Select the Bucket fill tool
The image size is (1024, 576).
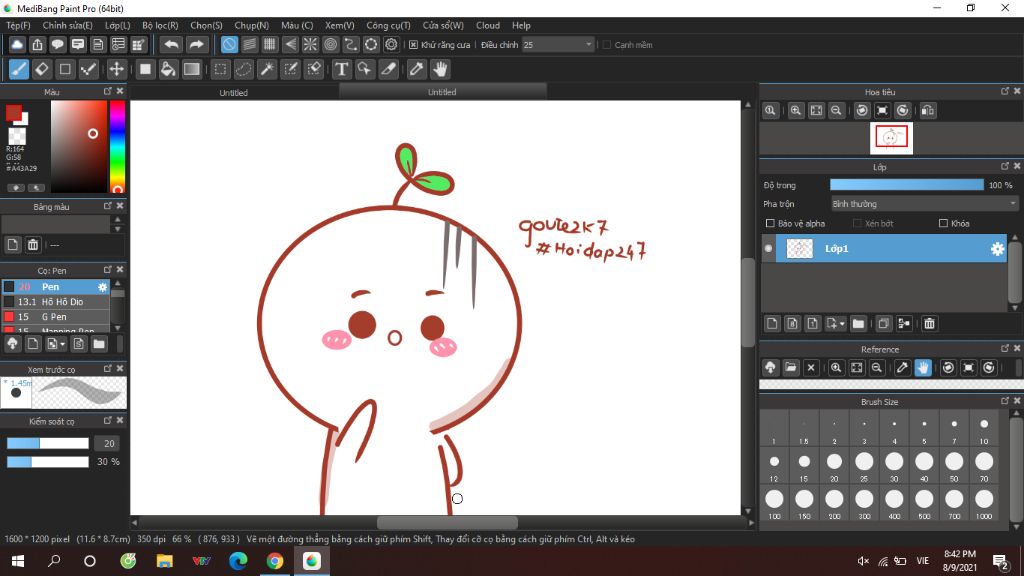pos(168,69)
